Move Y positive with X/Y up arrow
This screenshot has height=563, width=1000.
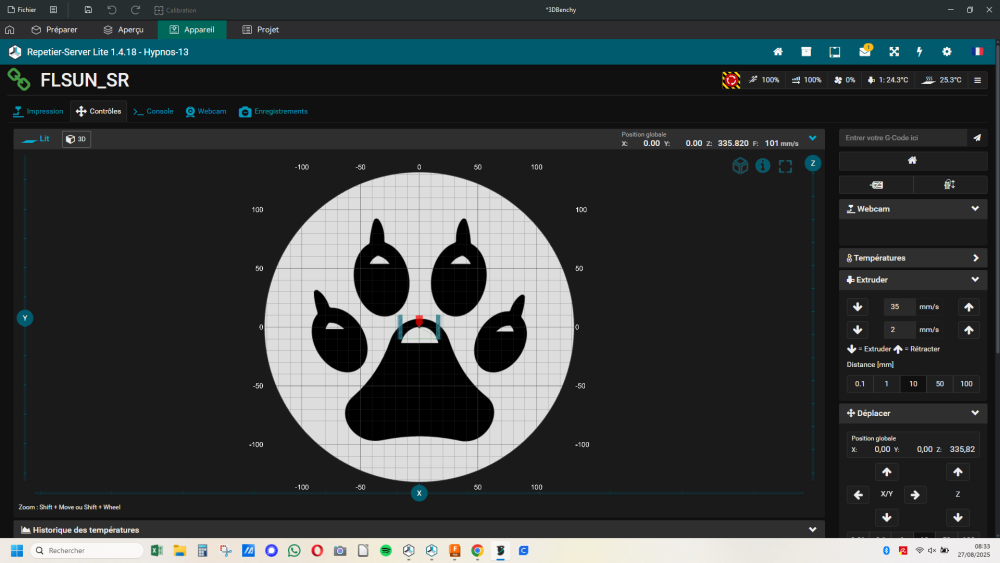(886, 472)
